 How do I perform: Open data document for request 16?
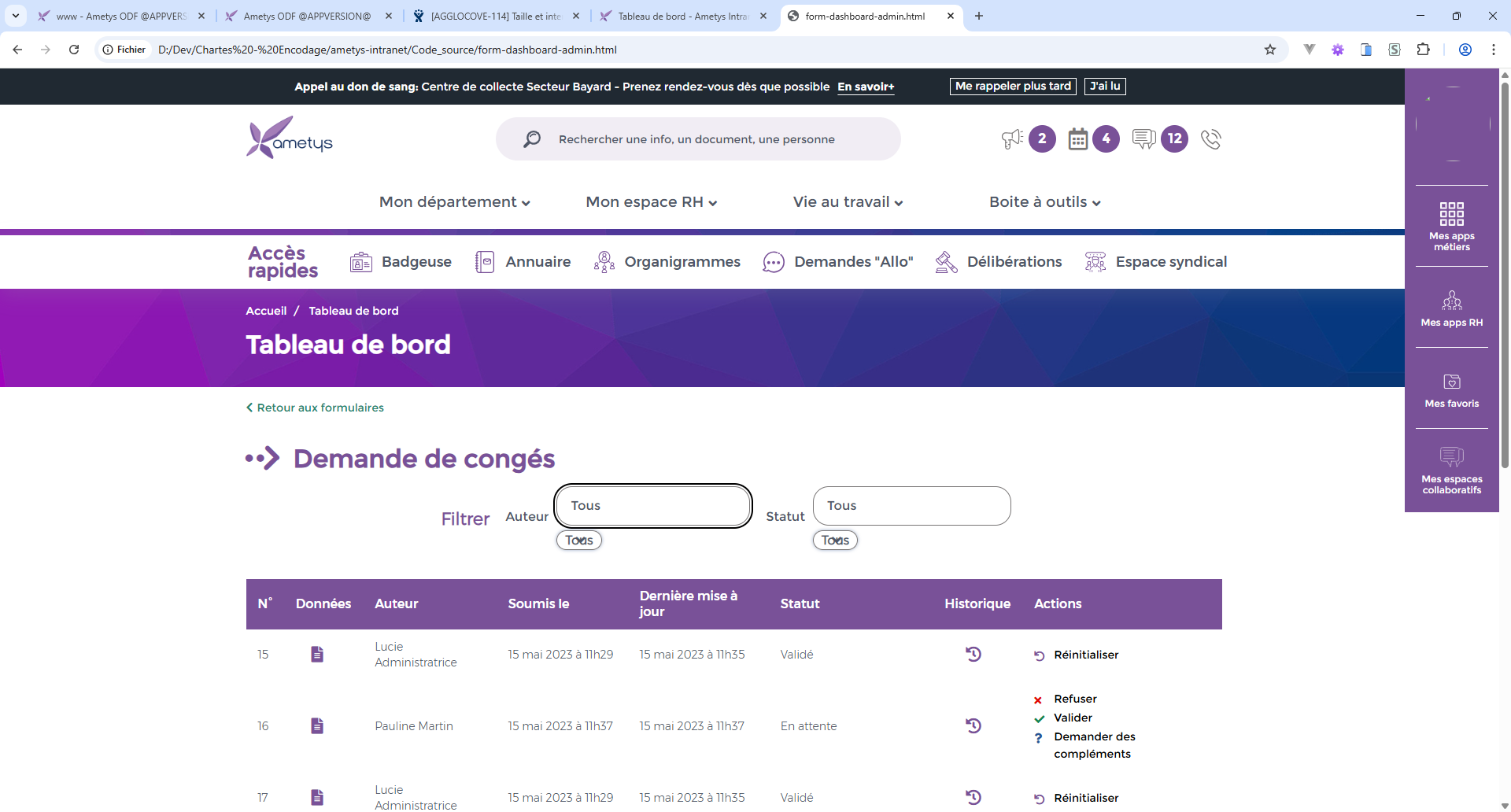click(x=317, y=725)
